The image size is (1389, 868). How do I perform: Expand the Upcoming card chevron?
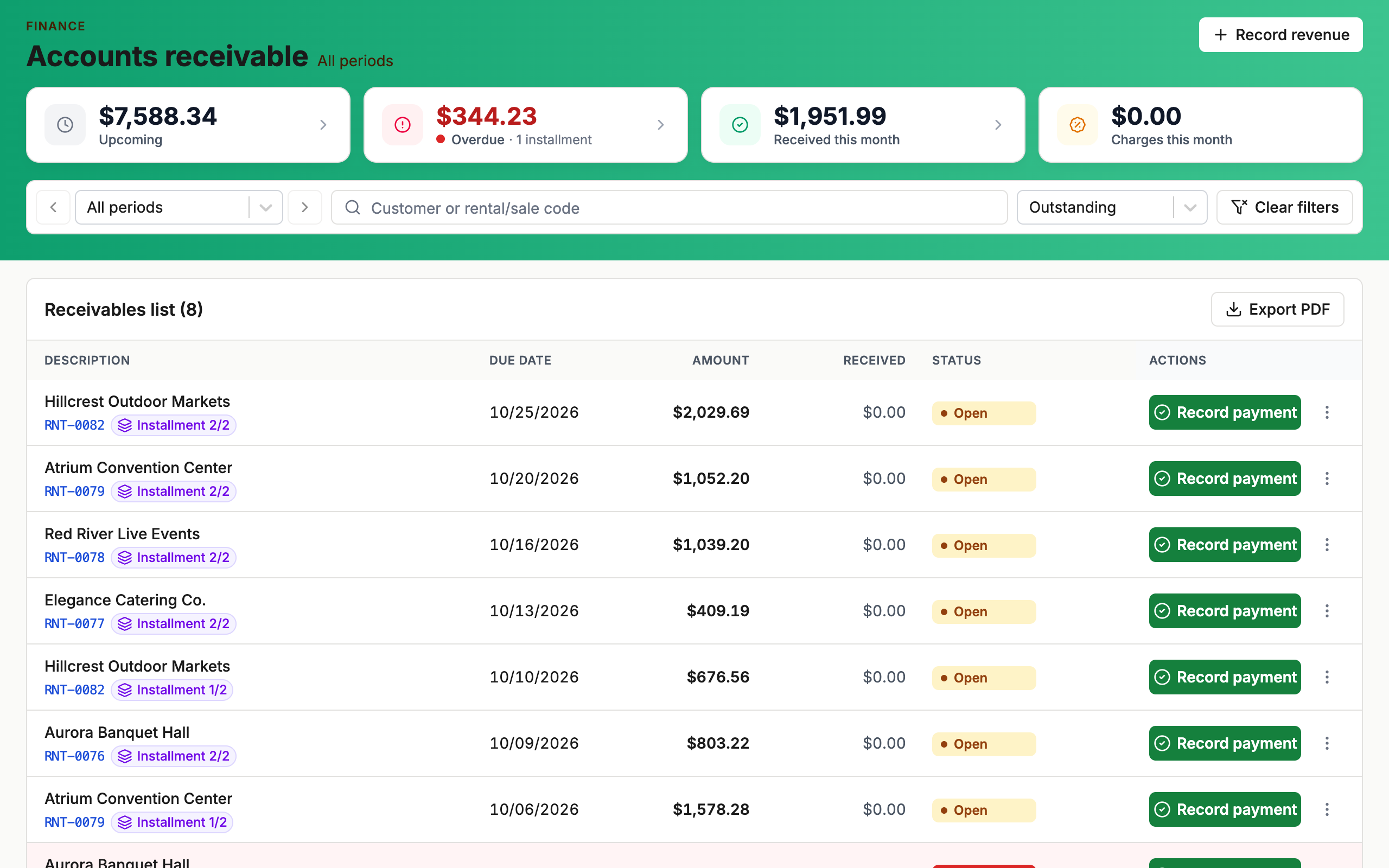coord(323,125)
